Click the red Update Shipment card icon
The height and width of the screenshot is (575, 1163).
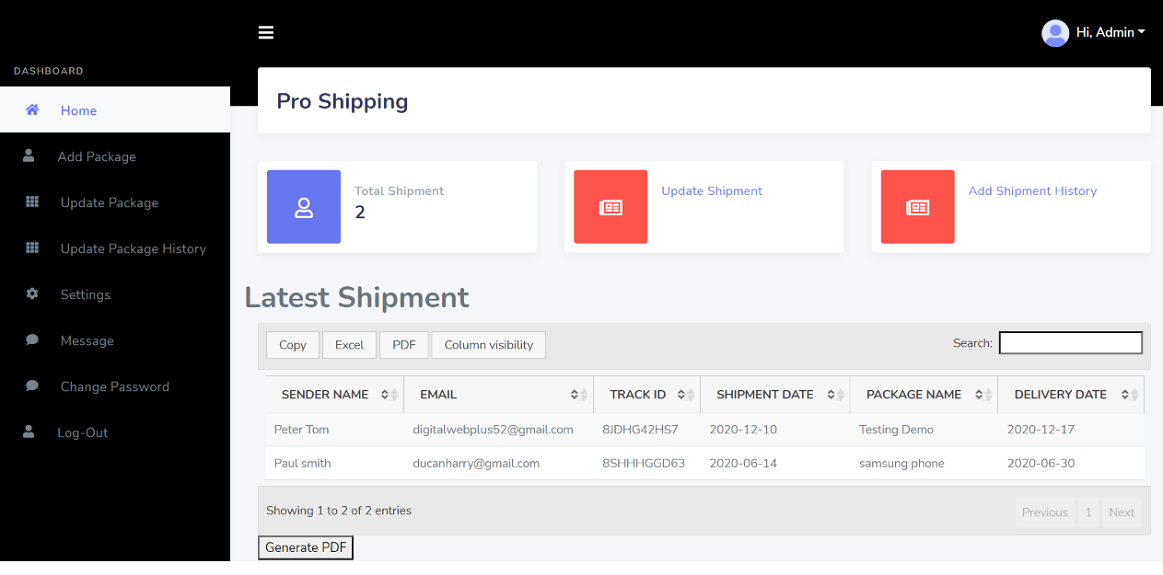(610, 207)
